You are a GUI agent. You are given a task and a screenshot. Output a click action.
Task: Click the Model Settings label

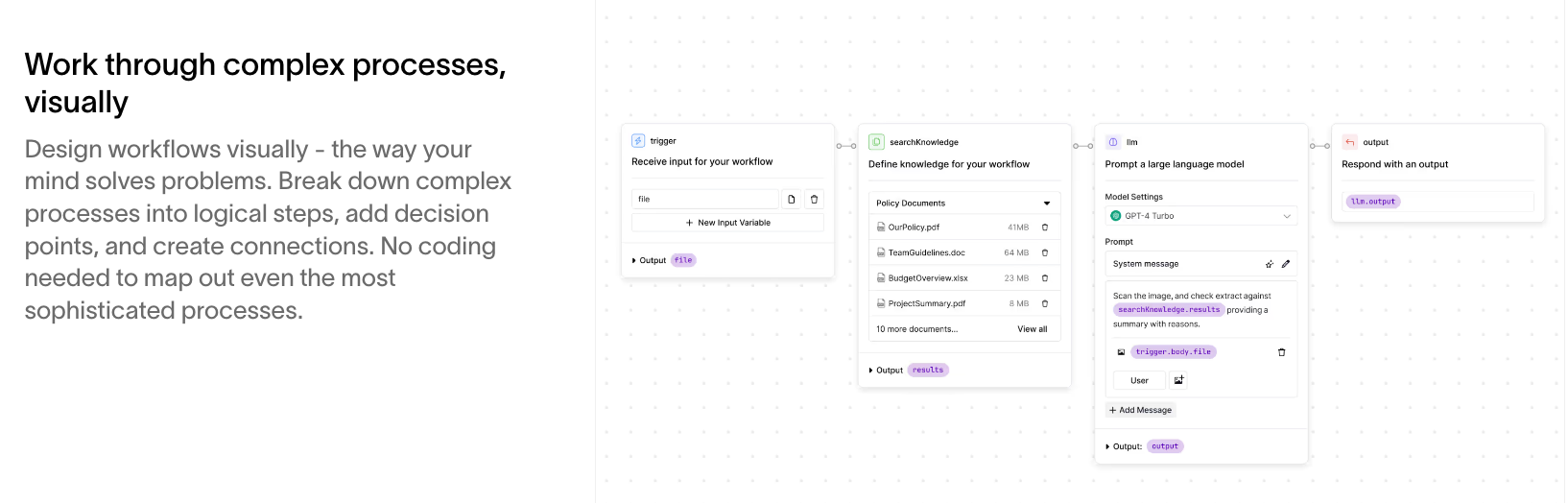click(1134, 197)
